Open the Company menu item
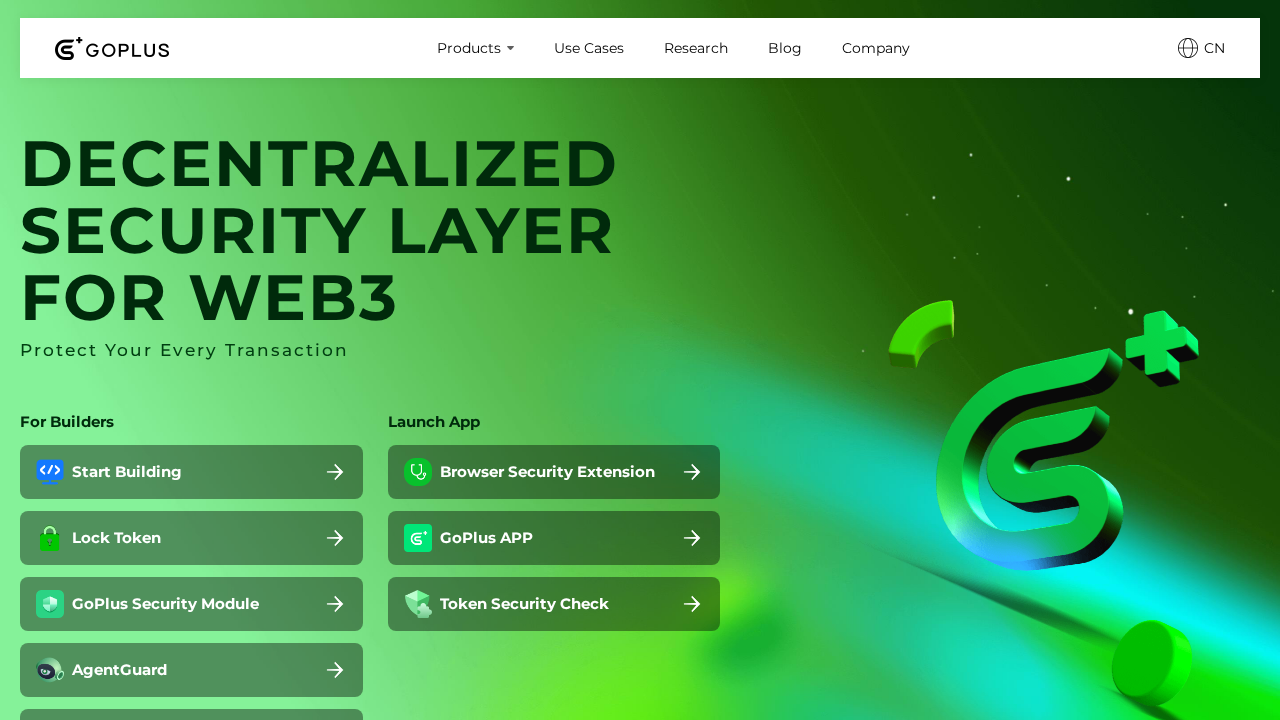The height and width of the screenshot is (720, 1280). 876,48
